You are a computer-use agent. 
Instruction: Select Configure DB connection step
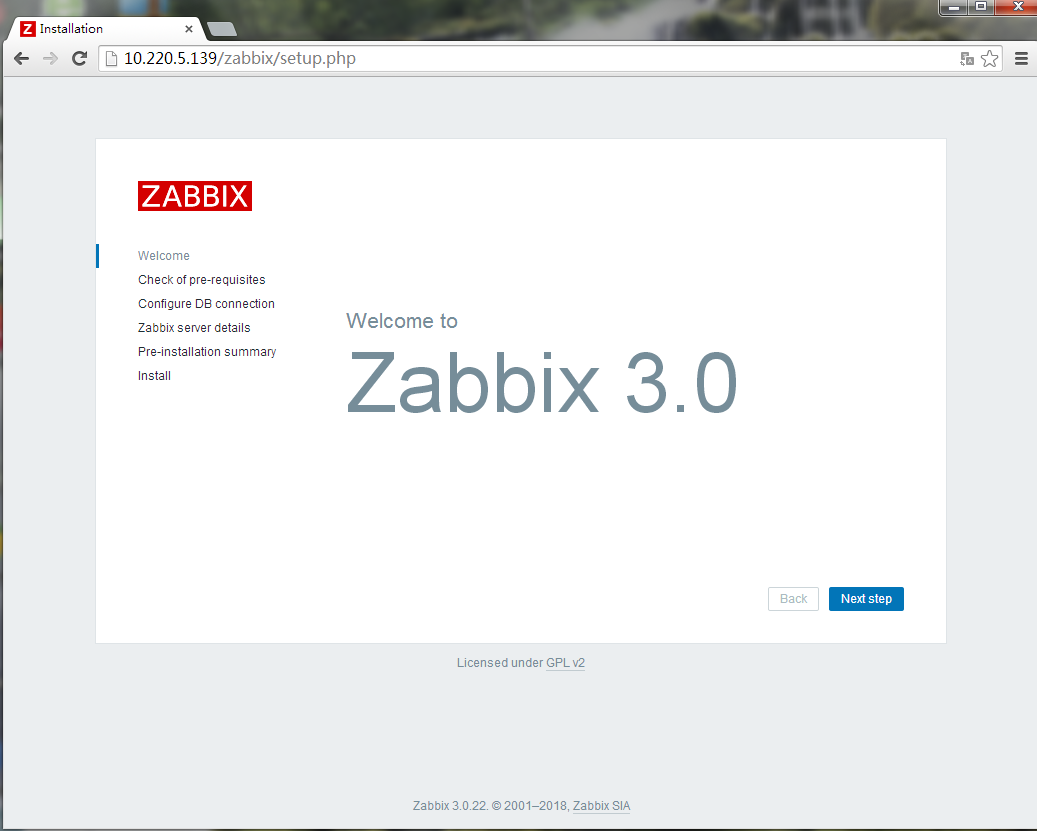(206, 303)
